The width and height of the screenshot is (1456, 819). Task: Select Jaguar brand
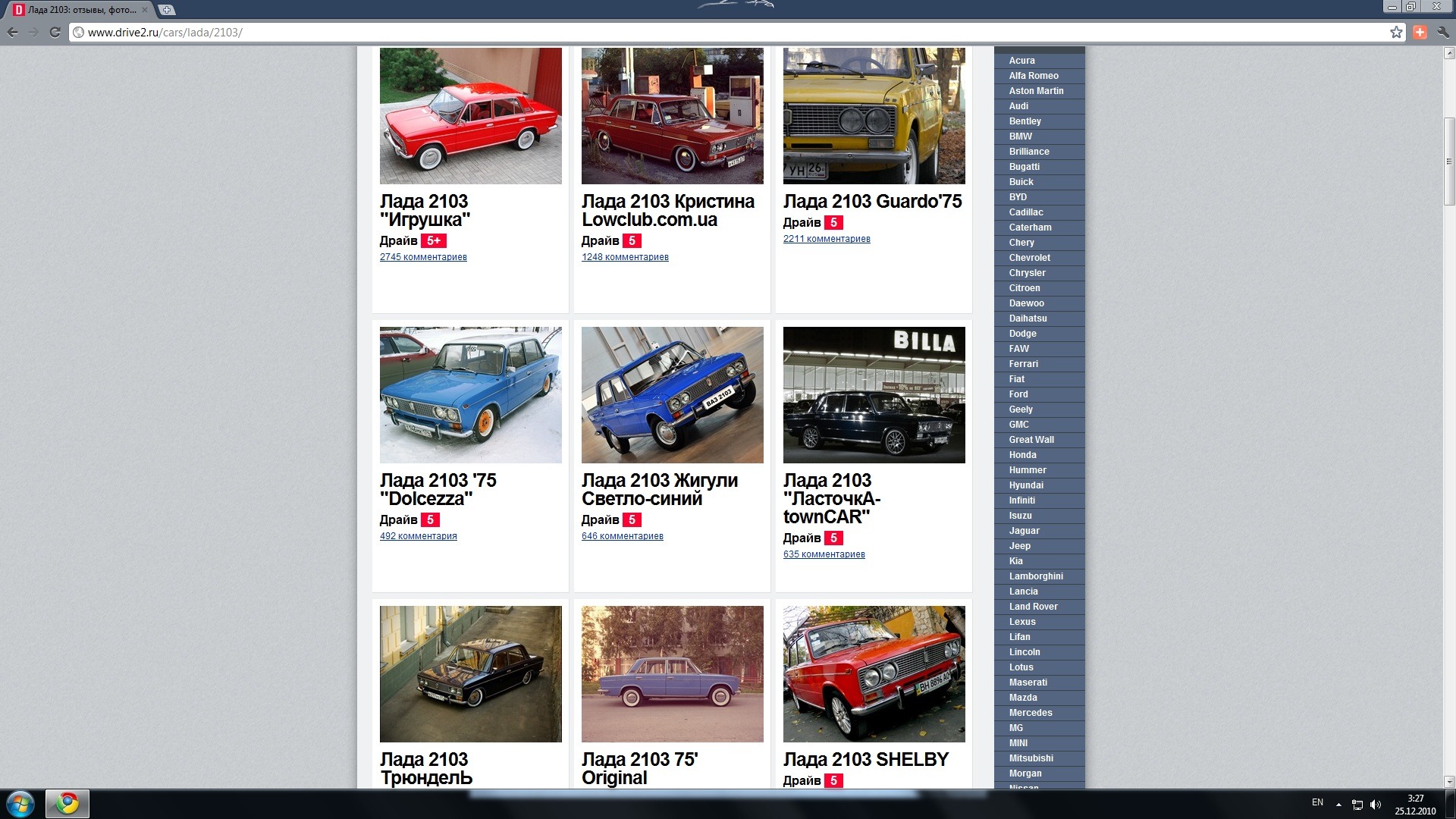pyautogui.click(x=1040, y=531)
